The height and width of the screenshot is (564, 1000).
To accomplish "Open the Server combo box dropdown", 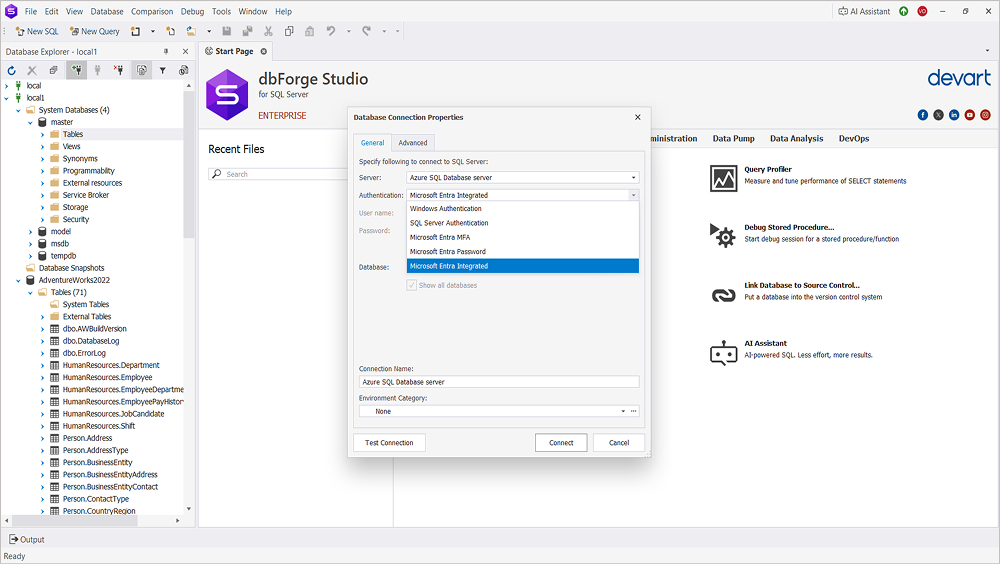I will click(x=633, y=178).
